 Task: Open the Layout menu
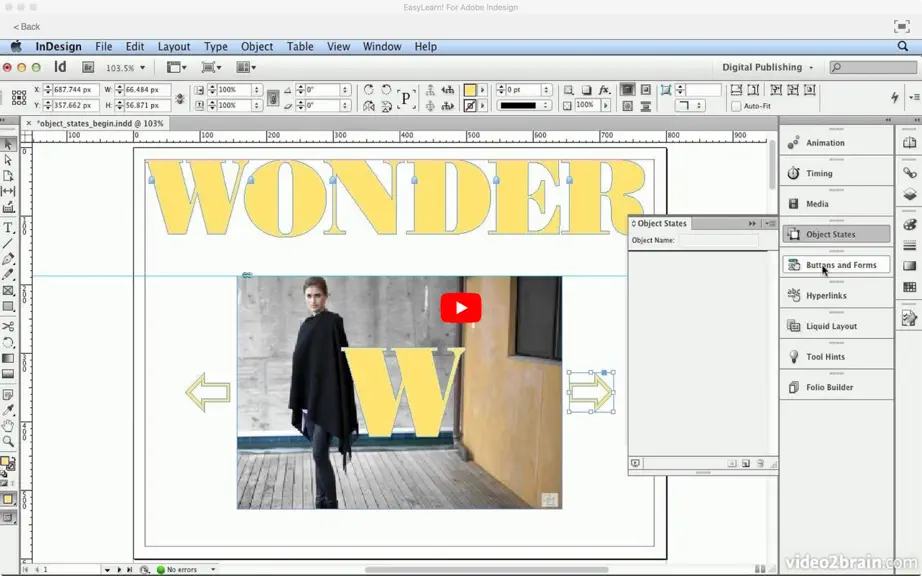coord(173,46)
